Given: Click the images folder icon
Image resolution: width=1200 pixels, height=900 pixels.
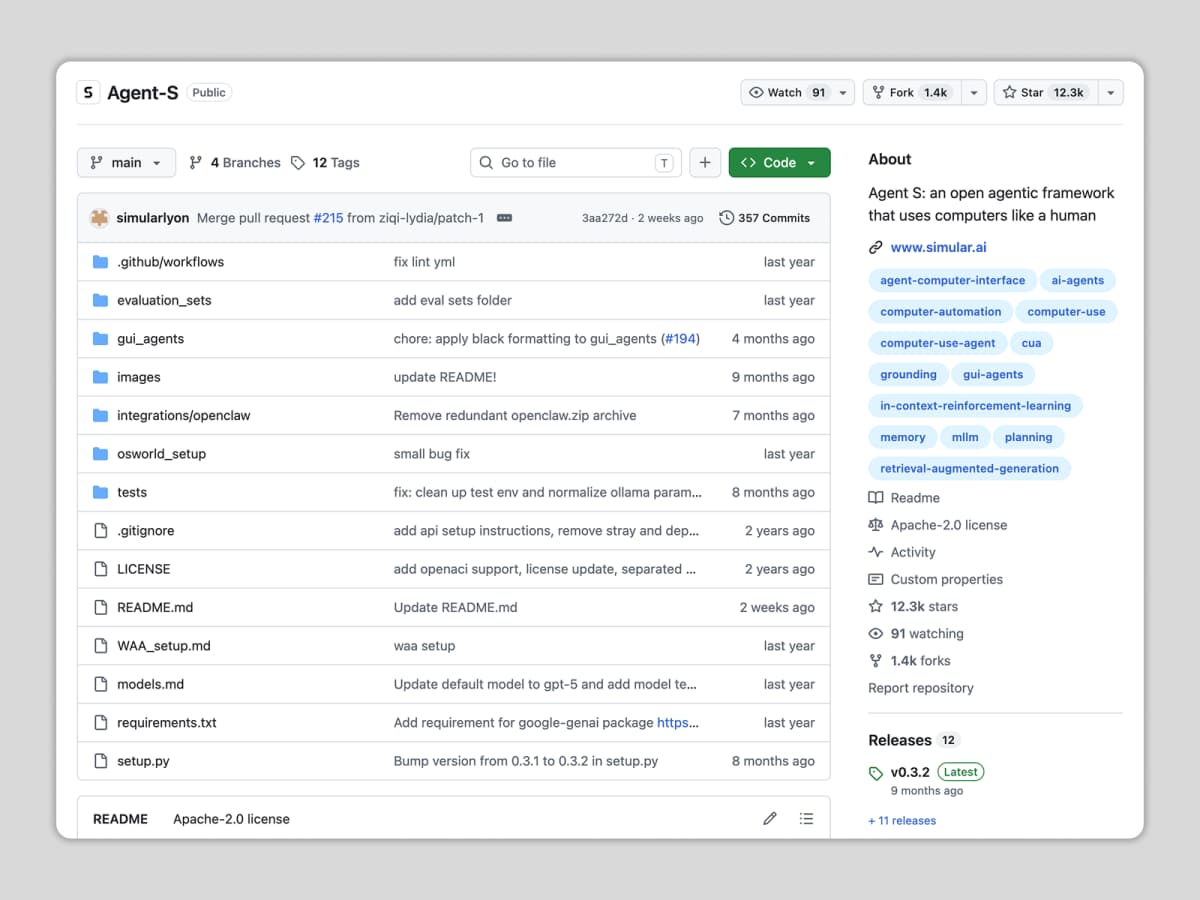Looking at the screenshot, I should click(100, 377).
